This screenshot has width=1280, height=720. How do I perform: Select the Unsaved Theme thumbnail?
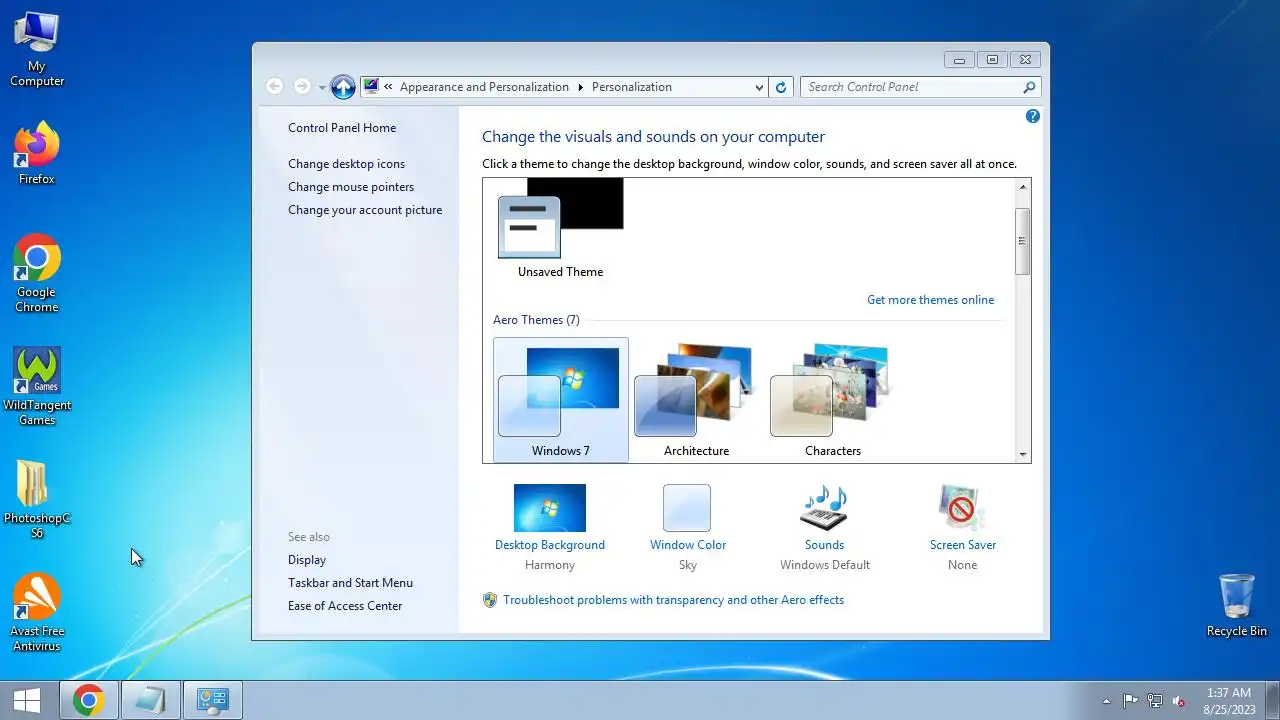click(560, 228)
